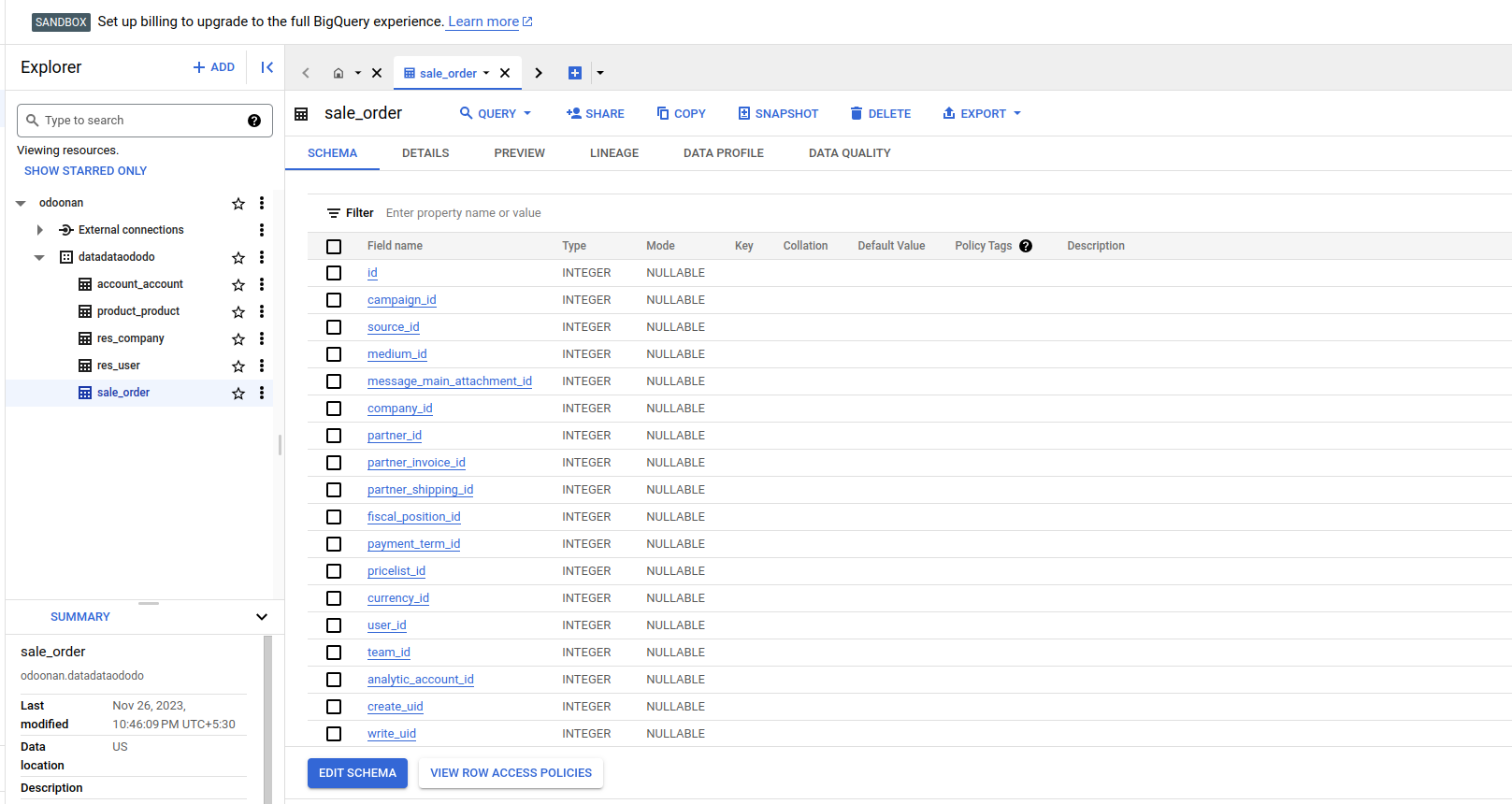Go to previous tab with left arrow

tap(306, 73)
